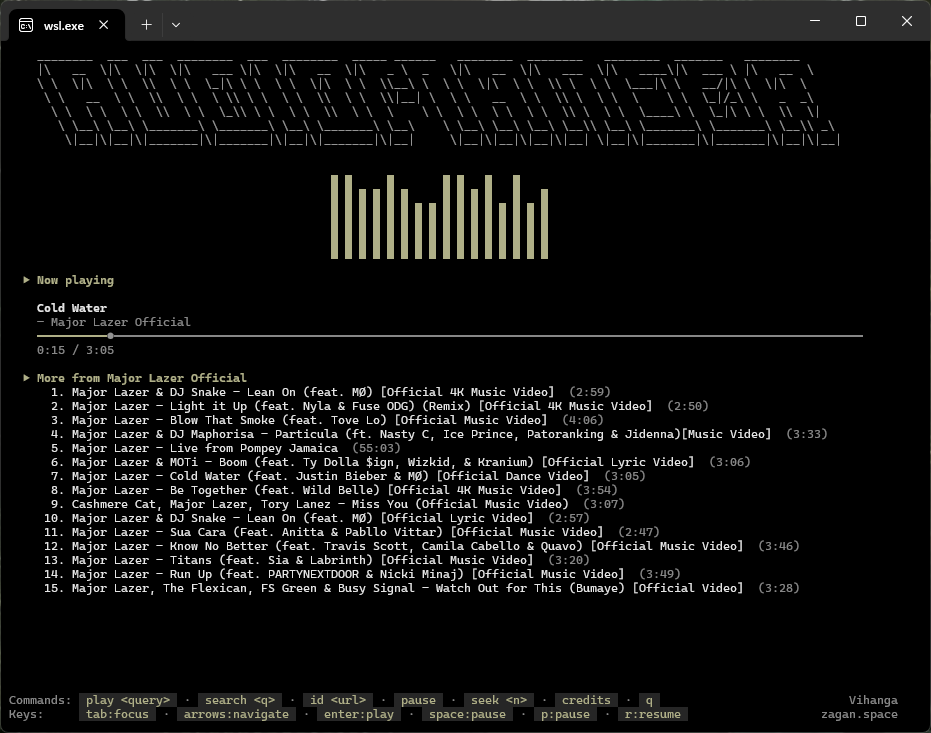Screen dimensions: 931x733
Task: Select track 10 Lean On Lyric Video
Action: (x=317, y=518)
